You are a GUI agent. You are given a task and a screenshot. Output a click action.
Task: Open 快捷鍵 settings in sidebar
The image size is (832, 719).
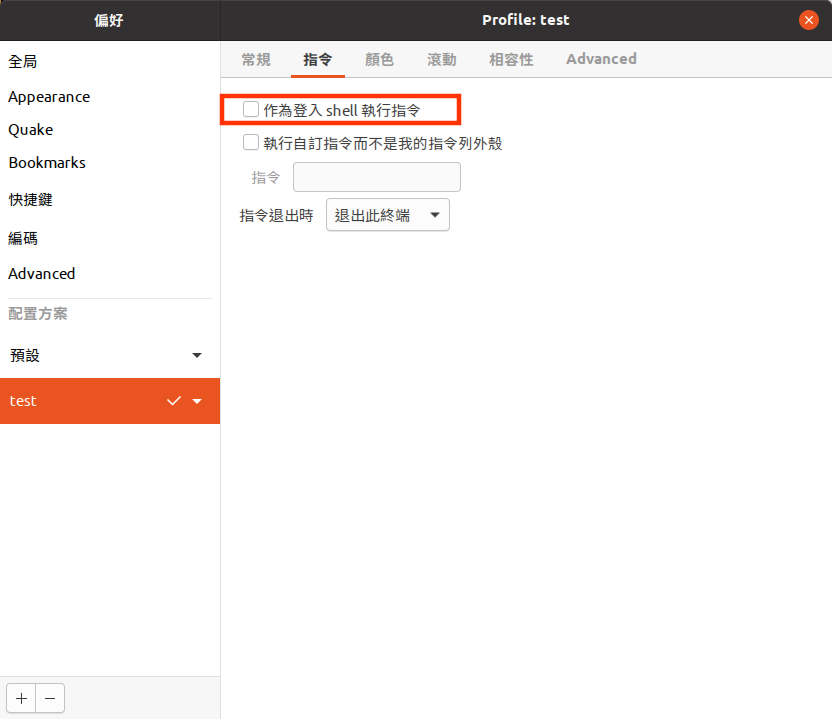pos(31,200)
